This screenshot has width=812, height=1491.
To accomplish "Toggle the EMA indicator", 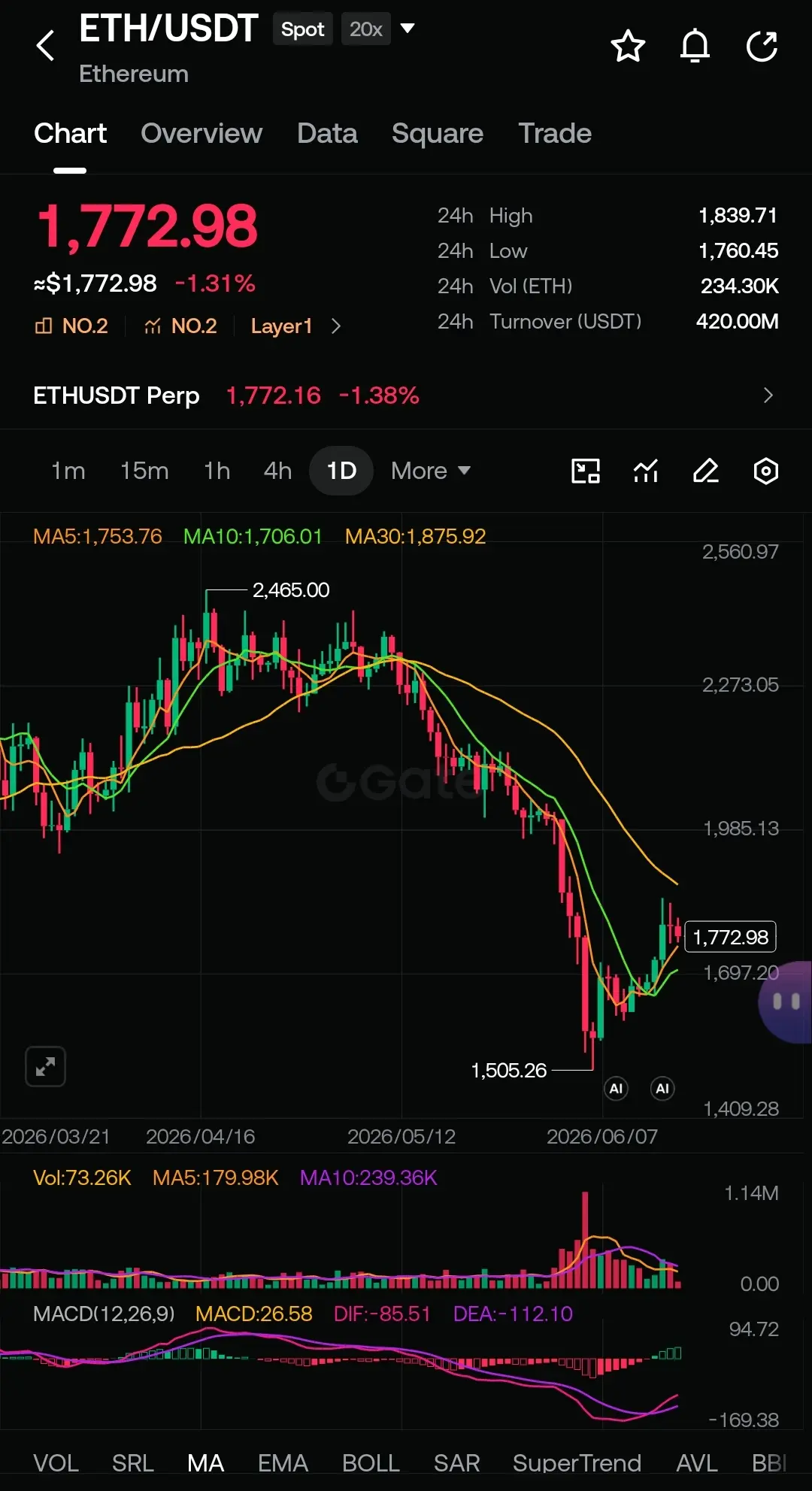I will [x=283, y=1463].
